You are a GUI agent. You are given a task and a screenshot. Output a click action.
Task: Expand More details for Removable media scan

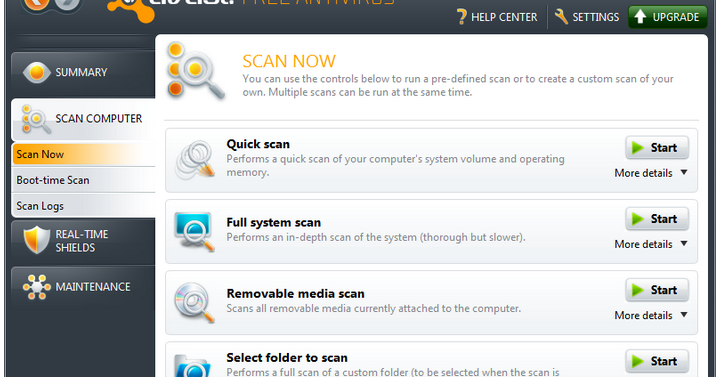point(651,315)
